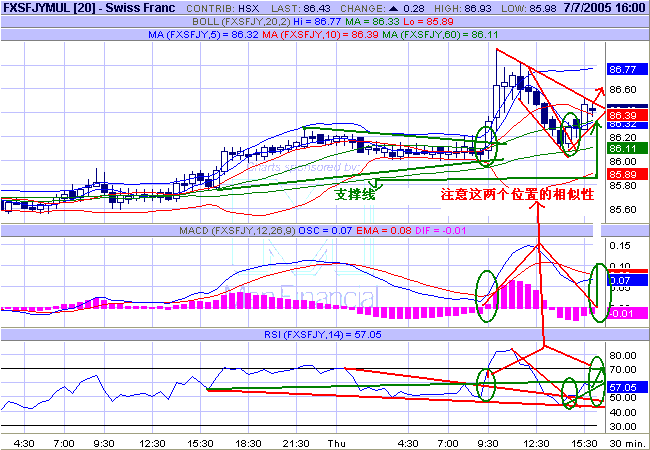
Task: Click the blue 86.77 price tag
Action: coord(626,69)
